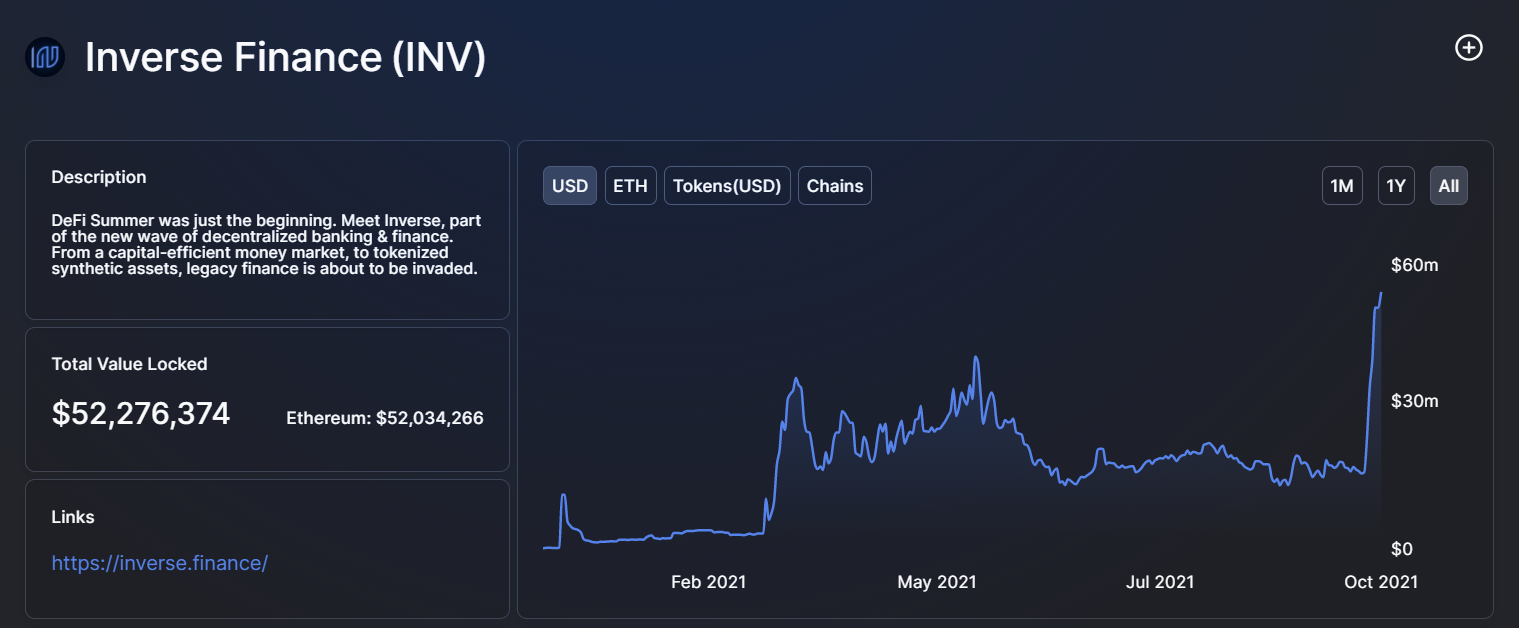Switch chart to USD denomination
Image resolution: width=1519 pixels, height=628 pixels.
point(570,186)
